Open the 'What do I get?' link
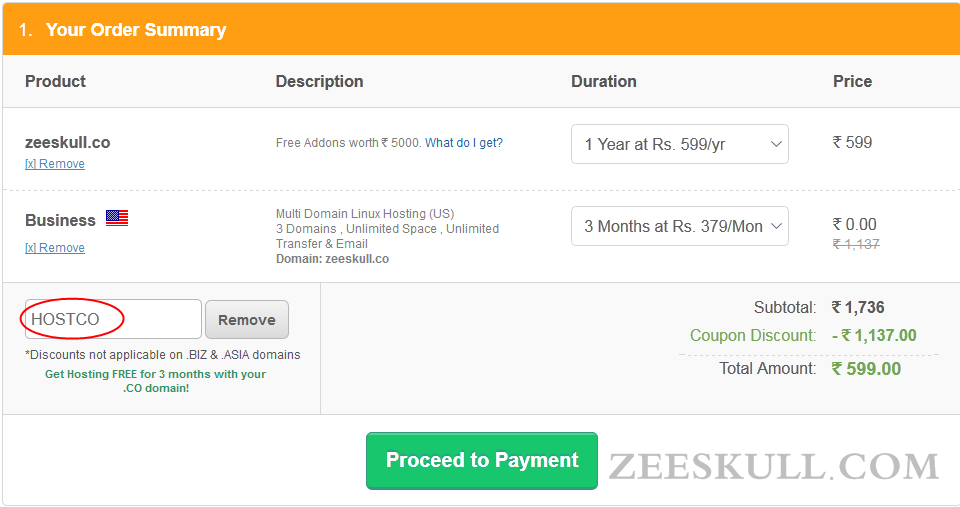Viewport: 960px width, 507px height. 464,143
